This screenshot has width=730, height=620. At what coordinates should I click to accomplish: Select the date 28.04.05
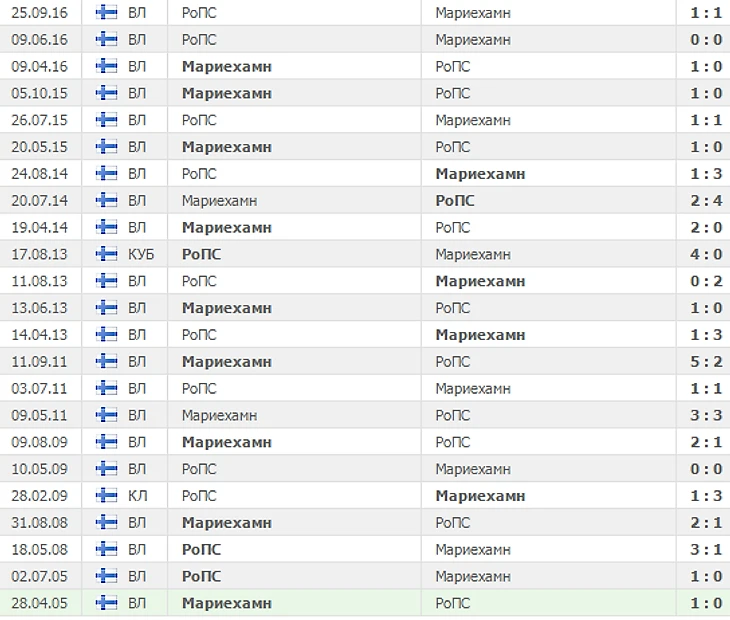(x=40, y=603)
